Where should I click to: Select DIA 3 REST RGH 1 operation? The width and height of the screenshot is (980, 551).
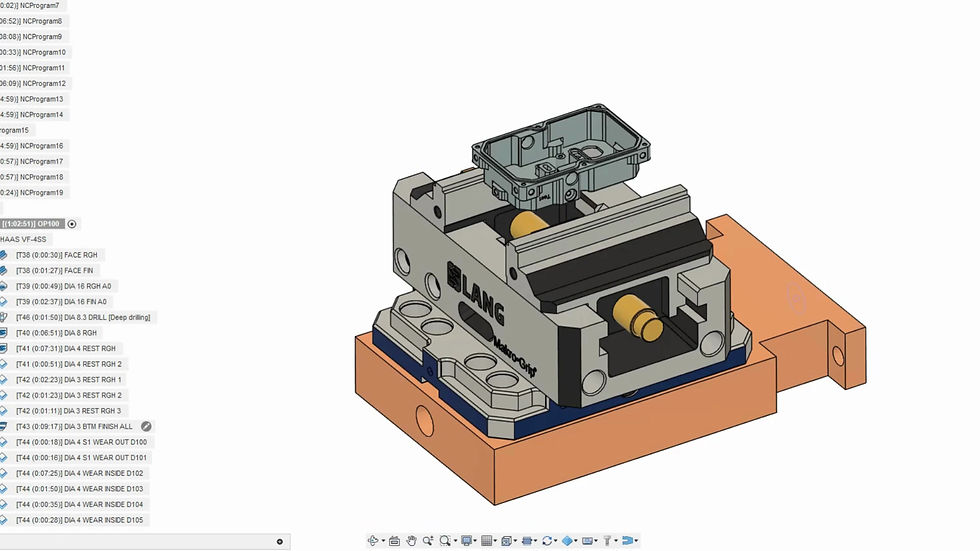coord(69,380)
